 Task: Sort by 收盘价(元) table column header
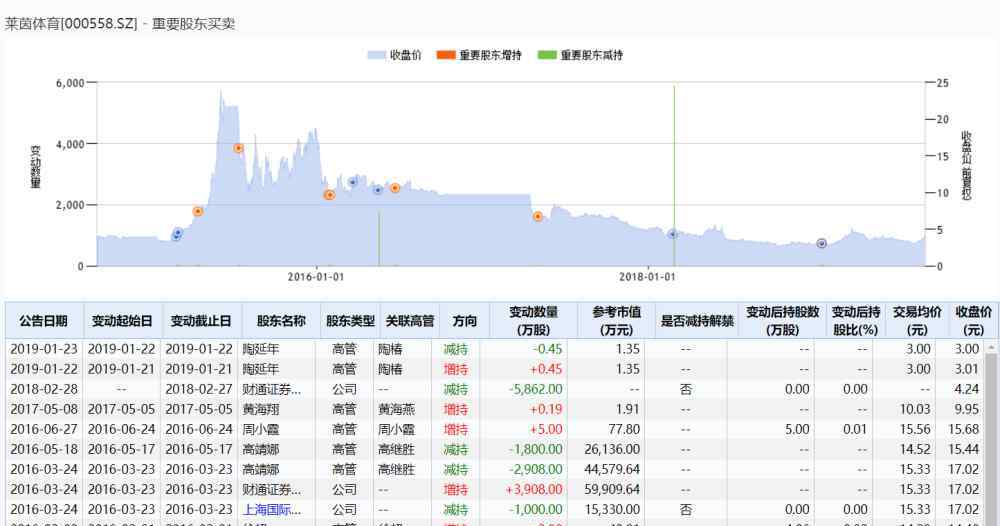point(973,321)
